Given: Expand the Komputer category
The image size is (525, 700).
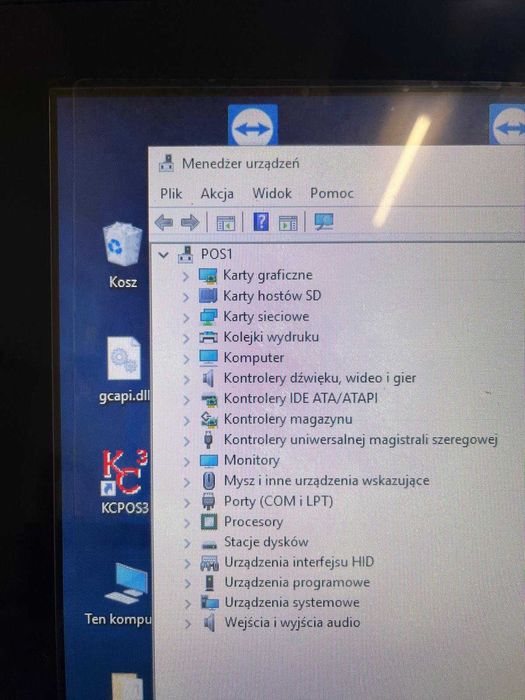Looking at the screenshot, I should click(x=186, y=359).
